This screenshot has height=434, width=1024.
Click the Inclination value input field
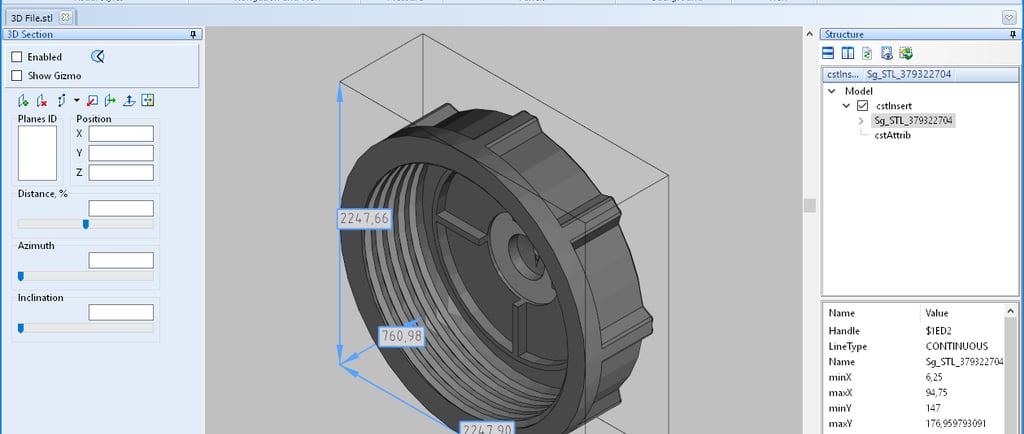(121, 312)
